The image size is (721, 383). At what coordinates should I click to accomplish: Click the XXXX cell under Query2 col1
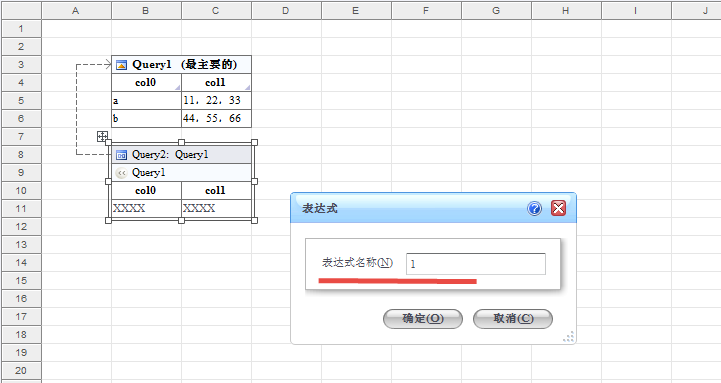pyautogui.click(x=216, y=209)
